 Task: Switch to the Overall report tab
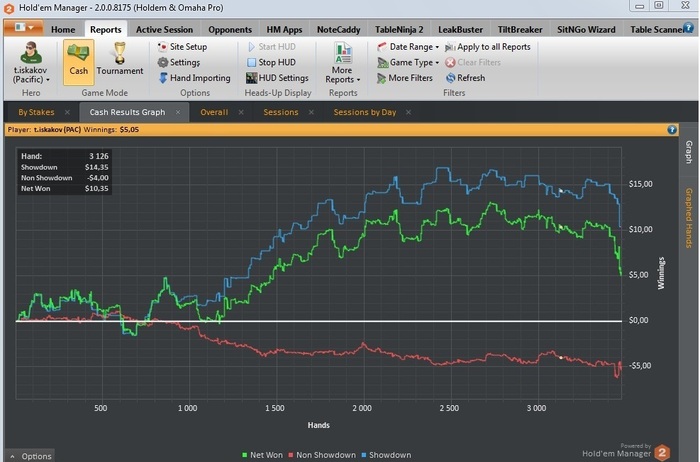point(214,112)
